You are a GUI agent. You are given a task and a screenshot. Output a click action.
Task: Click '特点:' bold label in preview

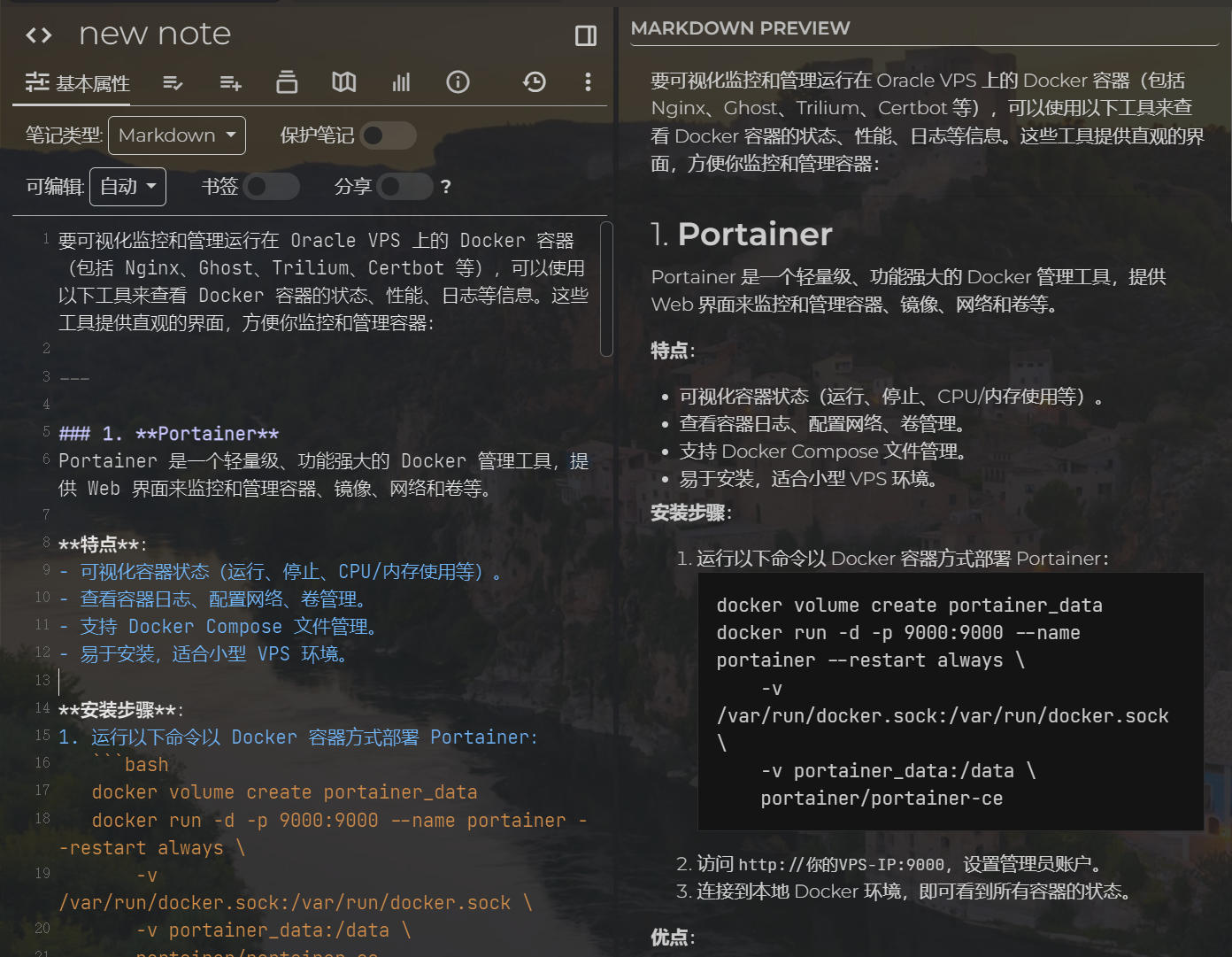(x=673, y=351)
